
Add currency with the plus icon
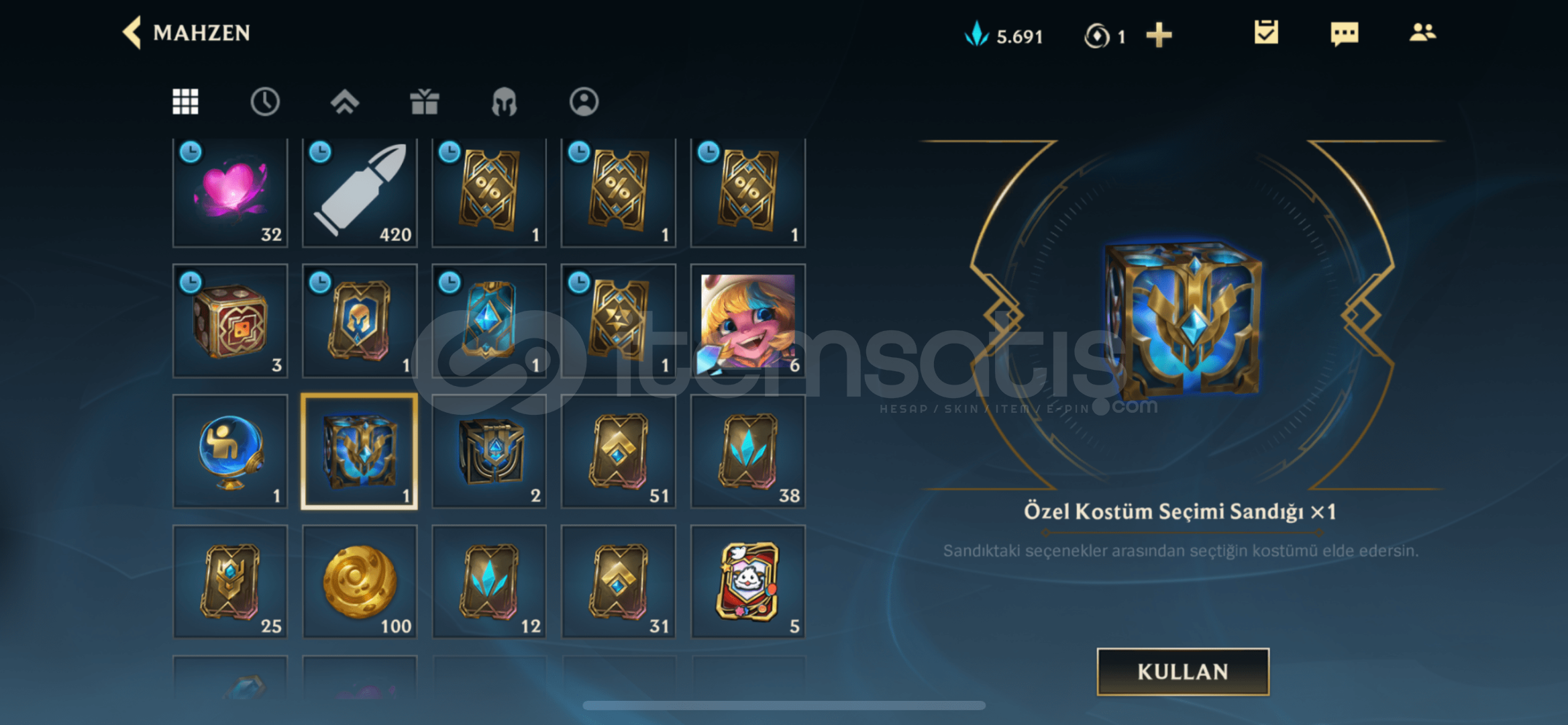pos(1159,35)
